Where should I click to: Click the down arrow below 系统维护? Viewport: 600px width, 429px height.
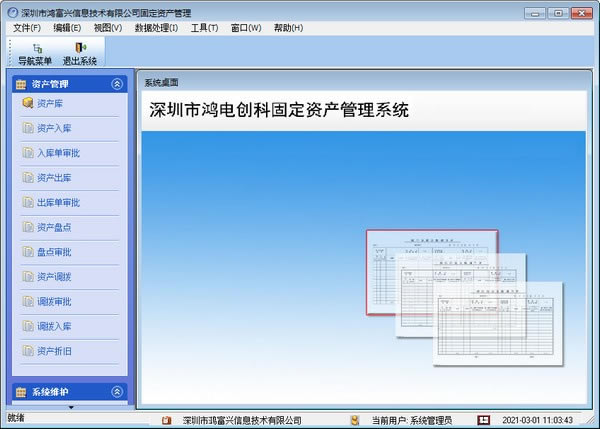[x=70, y=407]
